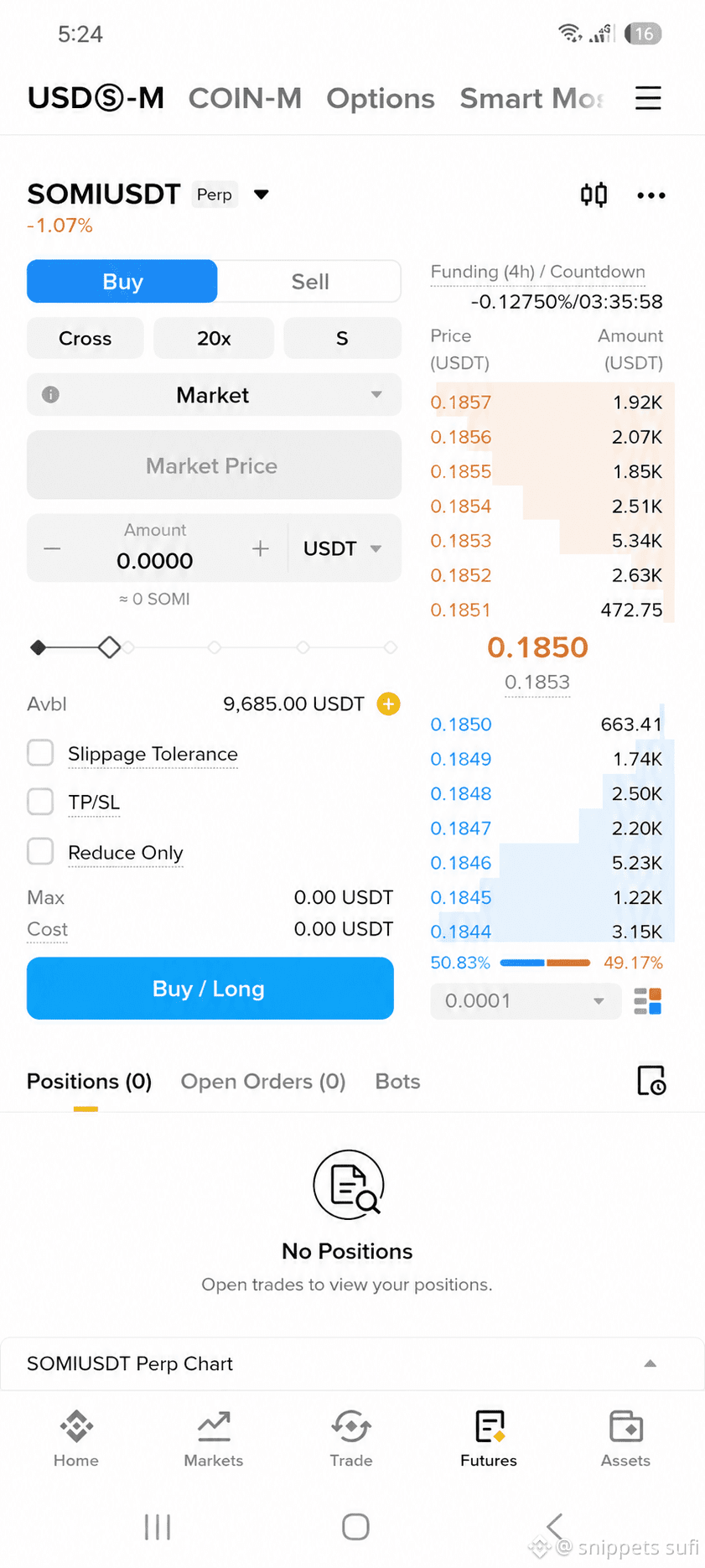Switch to the Open Orders (0) tab
Viewport: 705px width, 1568px height.
click(x=263, y=1082)
